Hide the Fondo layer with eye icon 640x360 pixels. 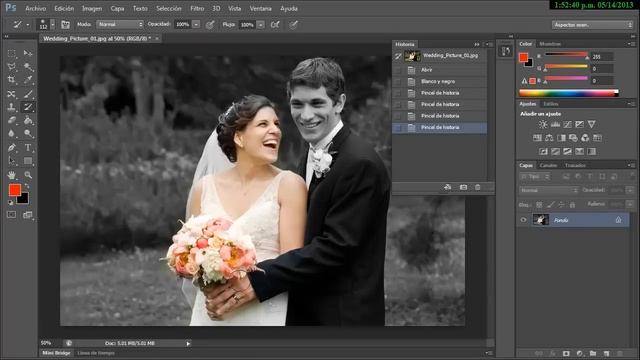[x=523, y=220]
